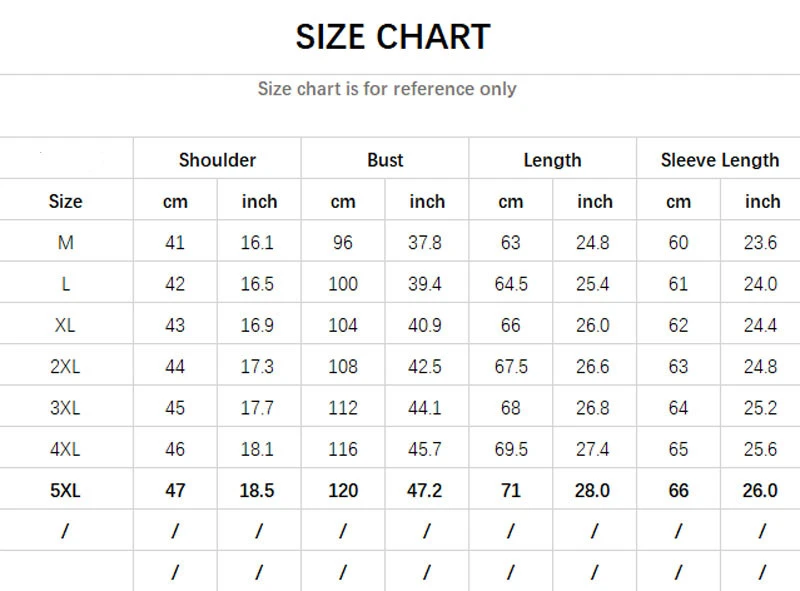This screenshot has height=591, width=800.
Task: Click the 'Size chart is for reference only' note
Action: click(387, 89)
